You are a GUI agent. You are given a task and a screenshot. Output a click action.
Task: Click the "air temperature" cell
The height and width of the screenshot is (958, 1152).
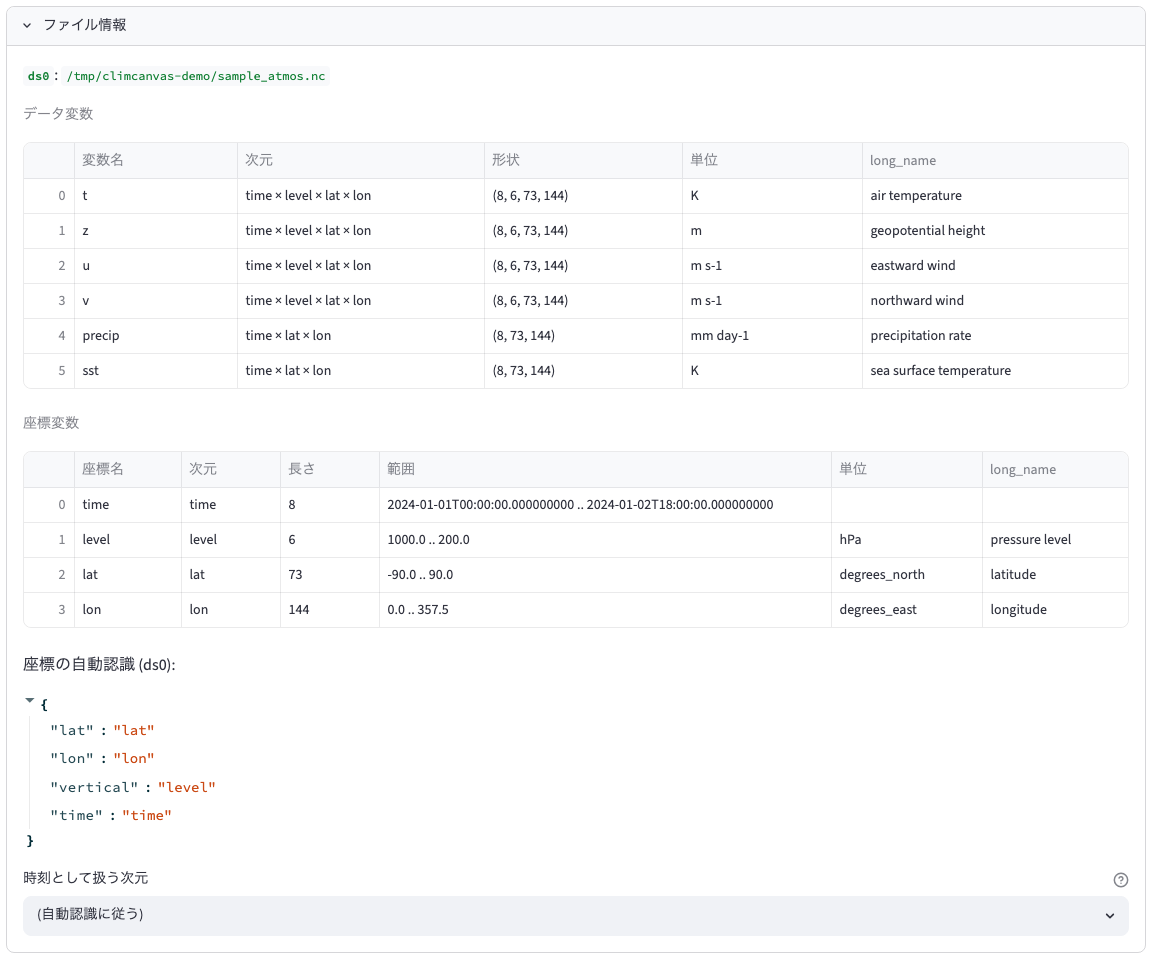[995, 195]
